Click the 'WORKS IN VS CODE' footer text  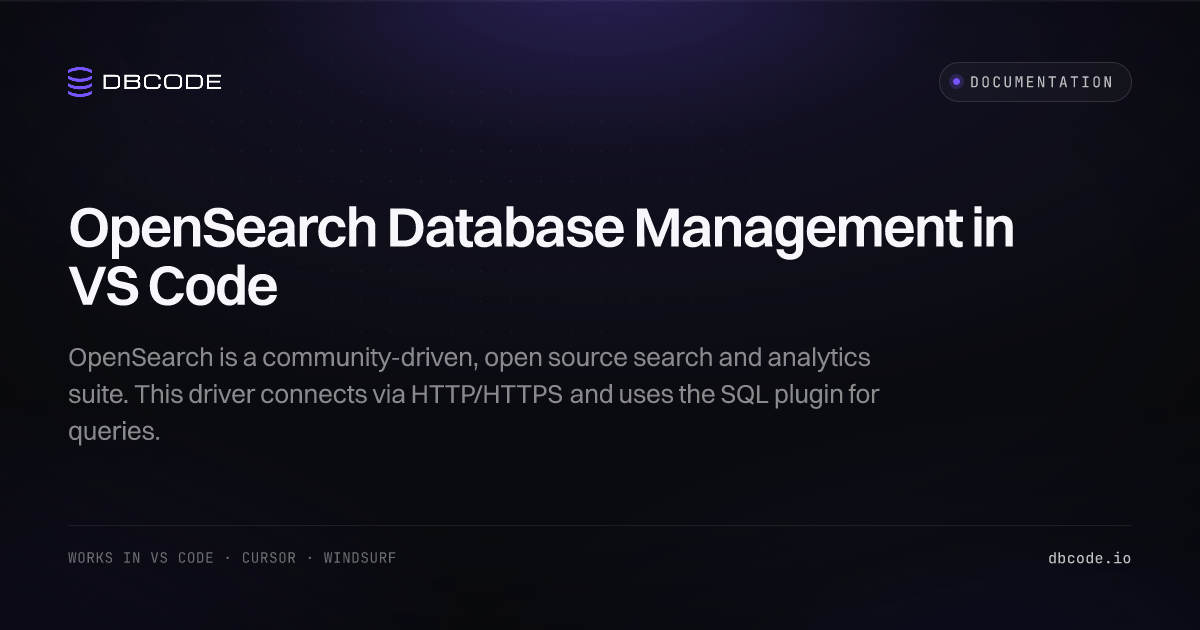[x=141, y=558]
